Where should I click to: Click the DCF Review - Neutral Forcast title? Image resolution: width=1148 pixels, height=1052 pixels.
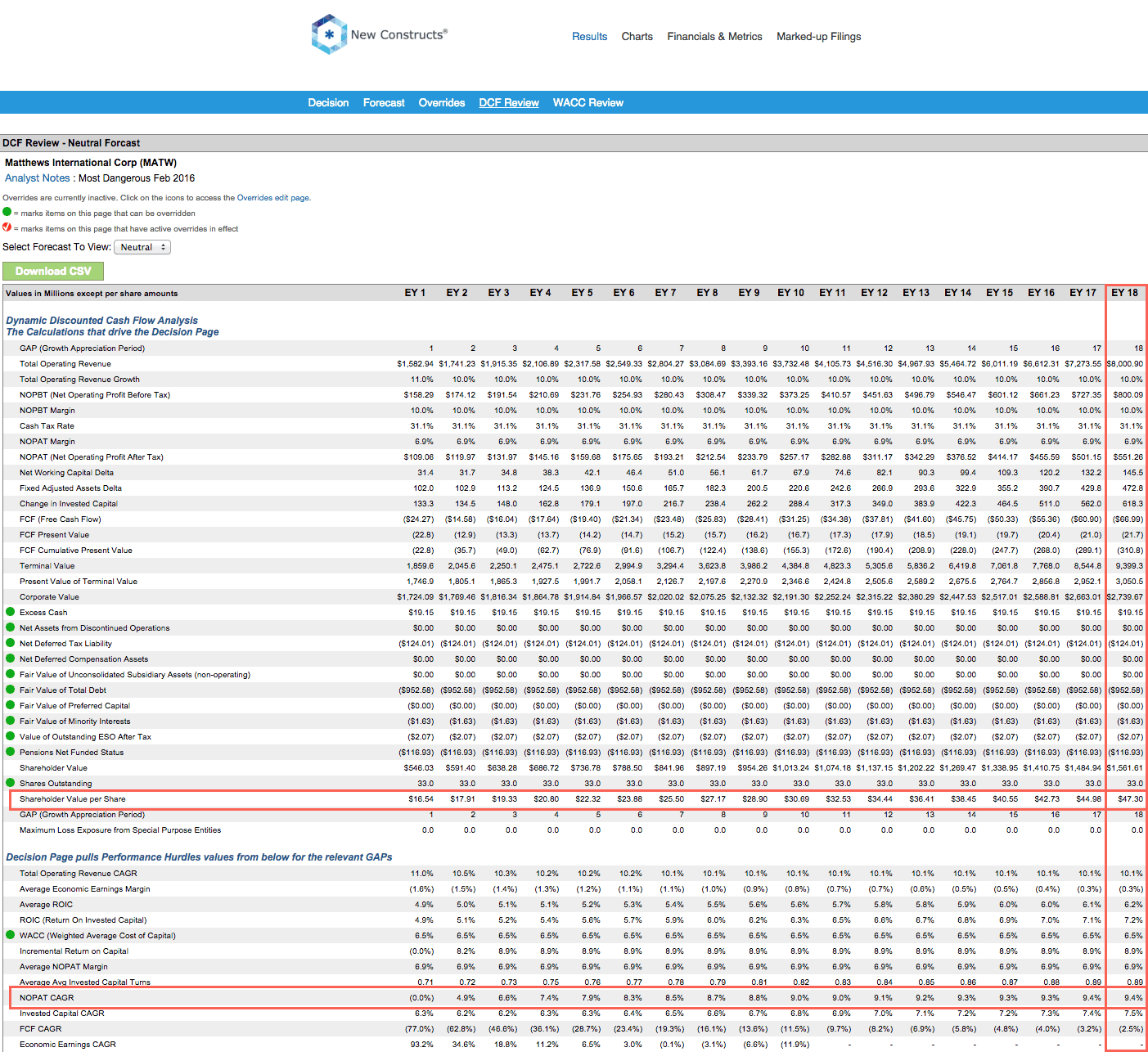coord(71,143)
